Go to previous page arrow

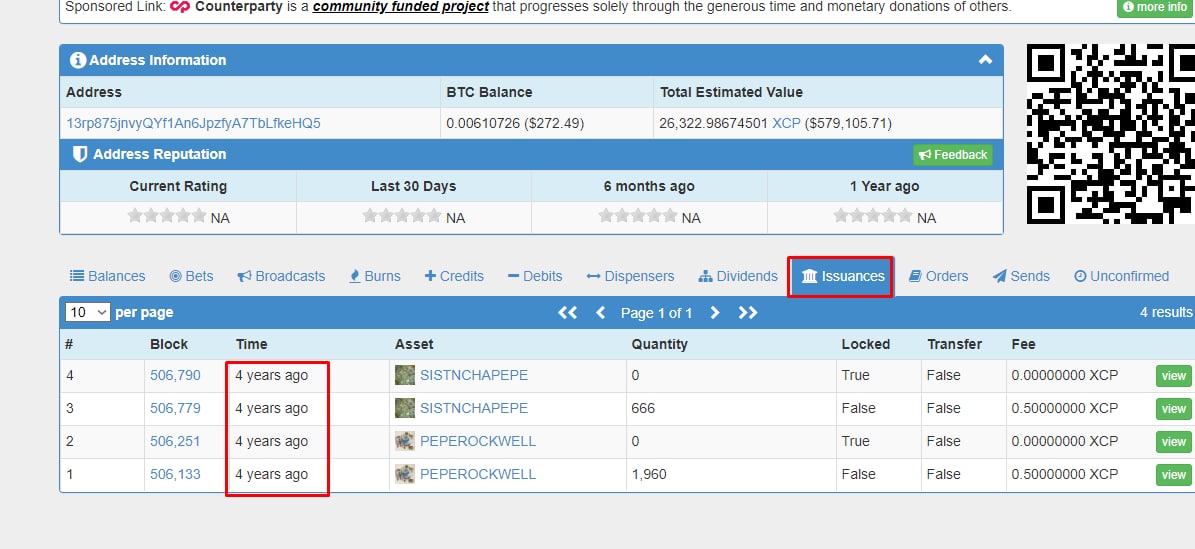click(601, 313)
